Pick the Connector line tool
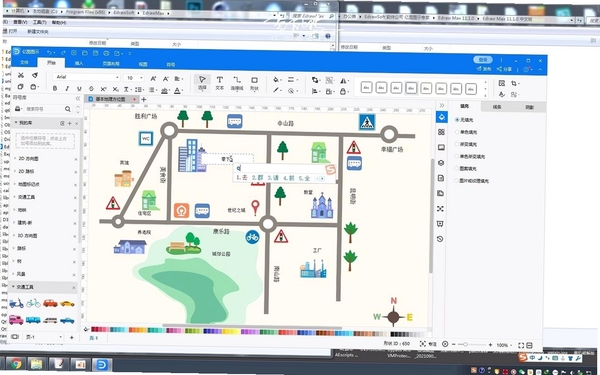 pyautogui.click(x=237, y=83)
